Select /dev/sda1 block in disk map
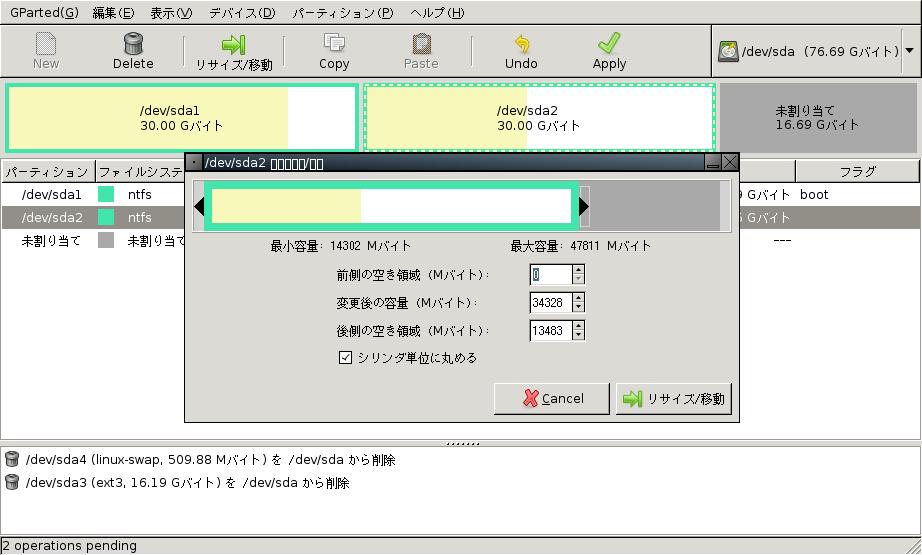Screen dimensions: 922x555 coord(181,118)
